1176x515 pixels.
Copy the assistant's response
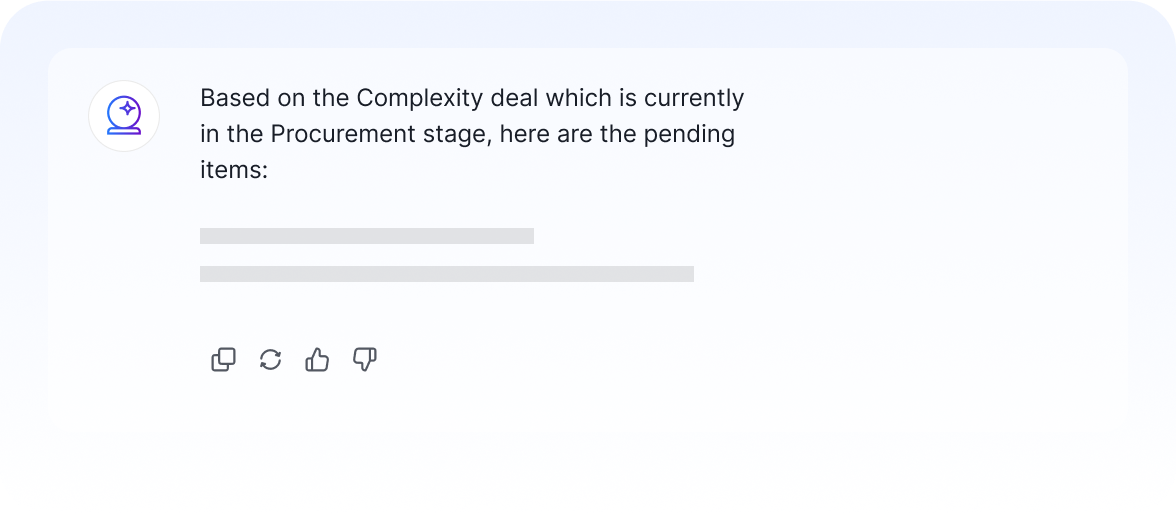click(x=224, y=360)
